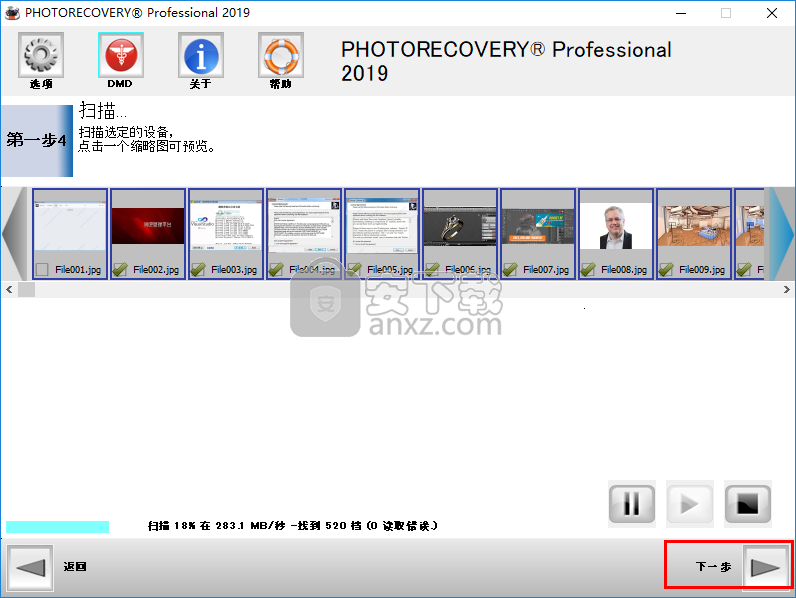Pause the scan
The height and width of the screenshot is (598, 796).
(632, 504)
